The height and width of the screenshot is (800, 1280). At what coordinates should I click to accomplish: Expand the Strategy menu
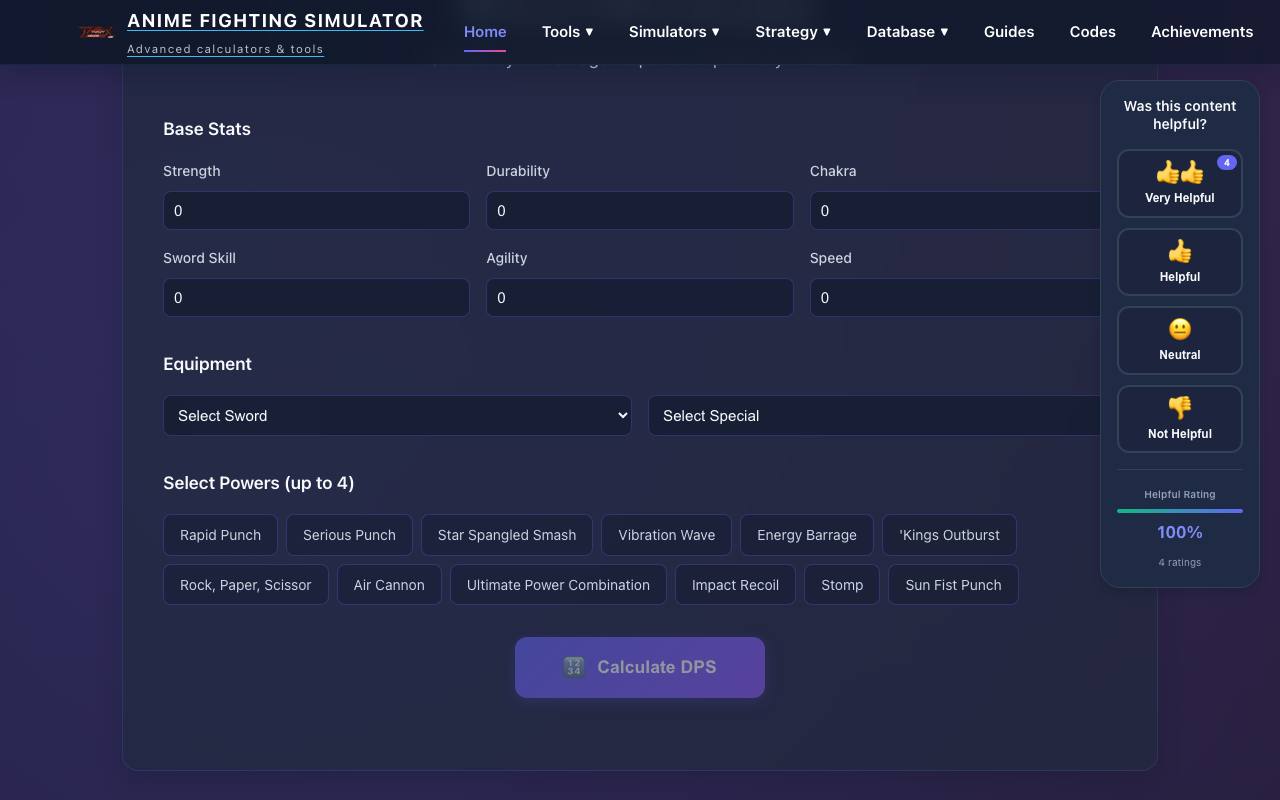coord(793,32)
